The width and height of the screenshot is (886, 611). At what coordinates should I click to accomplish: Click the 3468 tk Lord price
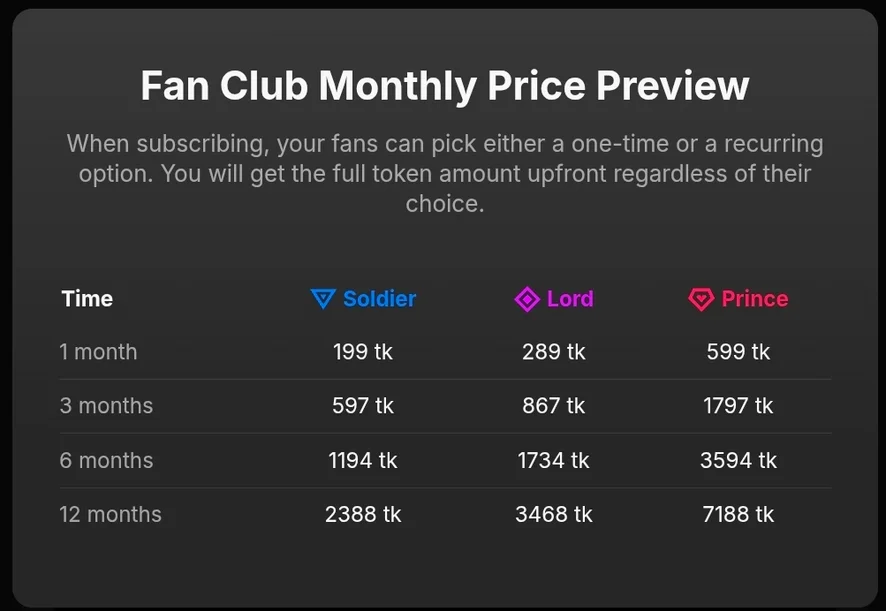click(554, 515)
